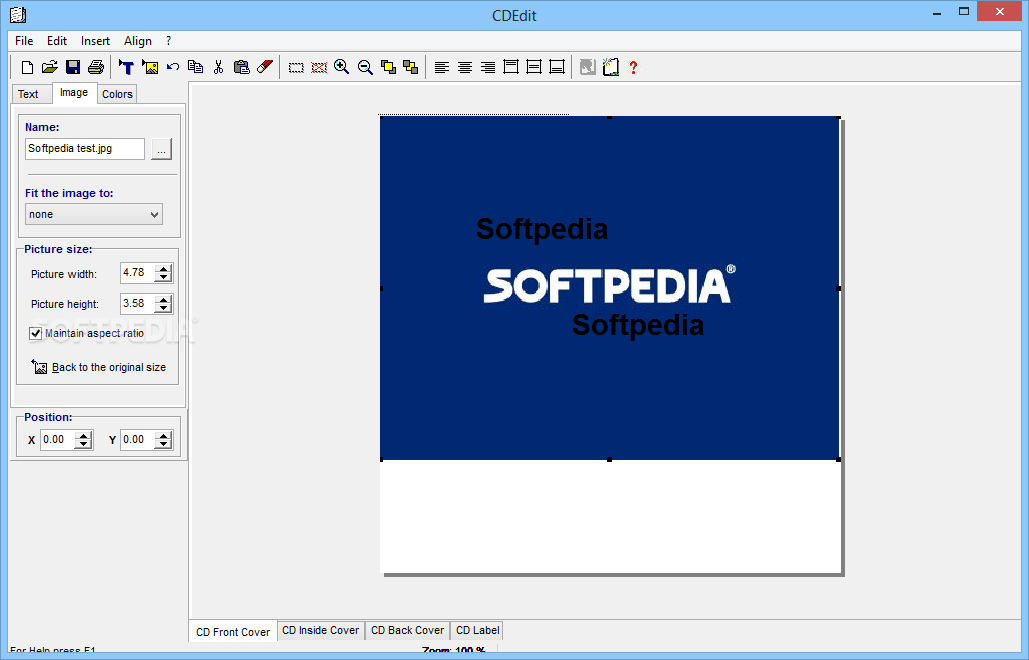Image resolution: width=1029 pixels, height=660 pixels.
Task: Expand the Fit the image to dropdown
Action: [154, 215]
